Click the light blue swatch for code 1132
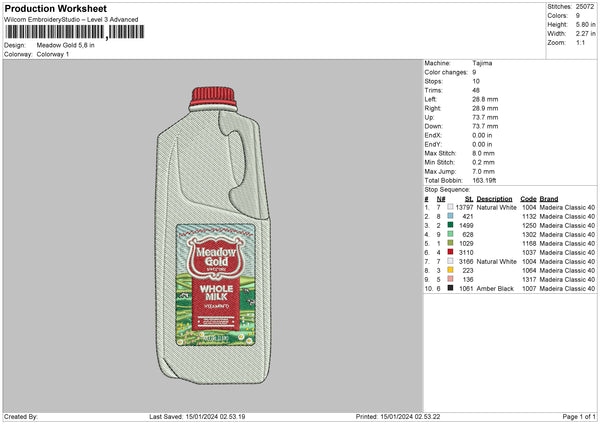This screenshot has height=424, width=600. pyautogui.click(x=450, y=216)
